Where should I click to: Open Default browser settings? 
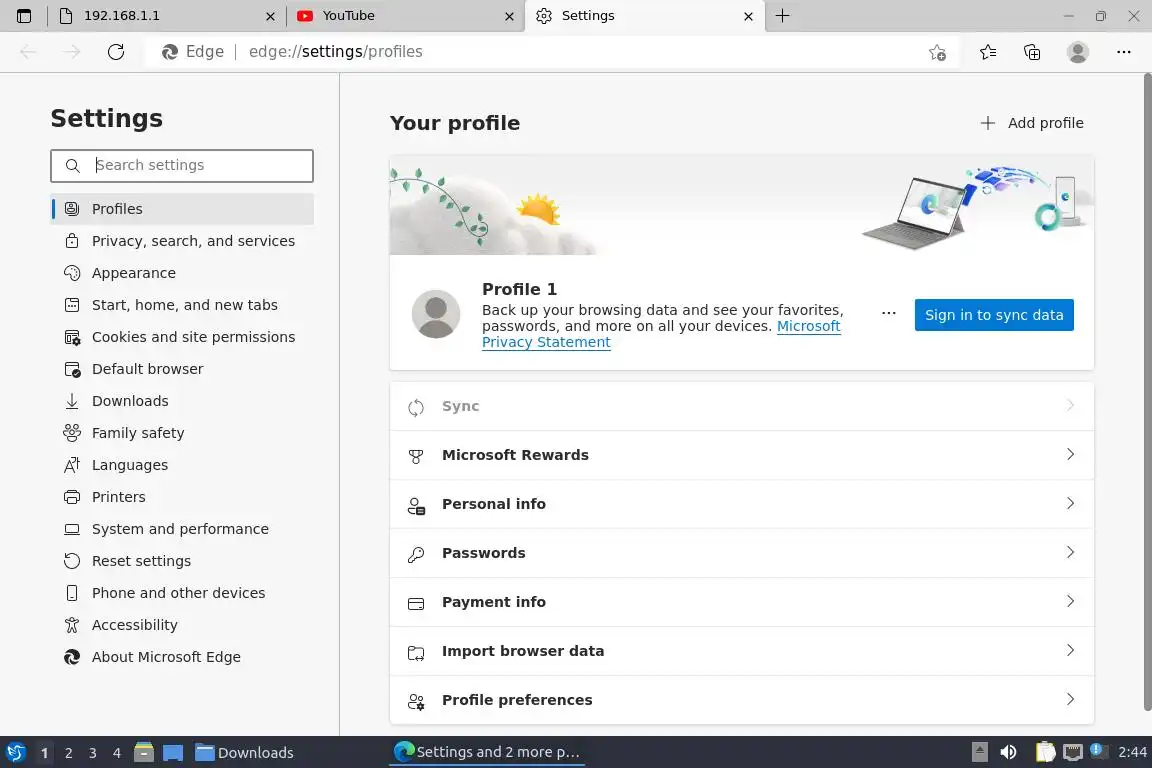point(181,369)
